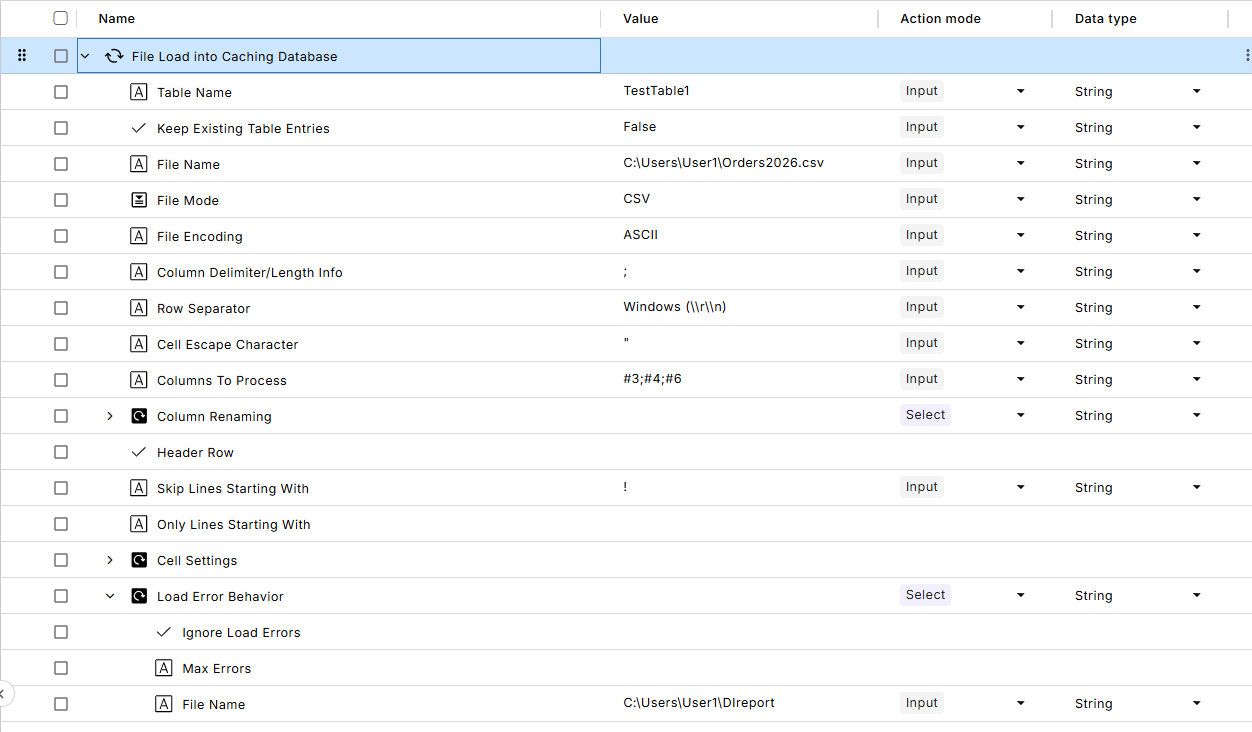The image size is (1252, 732).
Task: Select the File Mode row checkbox
Action: [61, 200]
